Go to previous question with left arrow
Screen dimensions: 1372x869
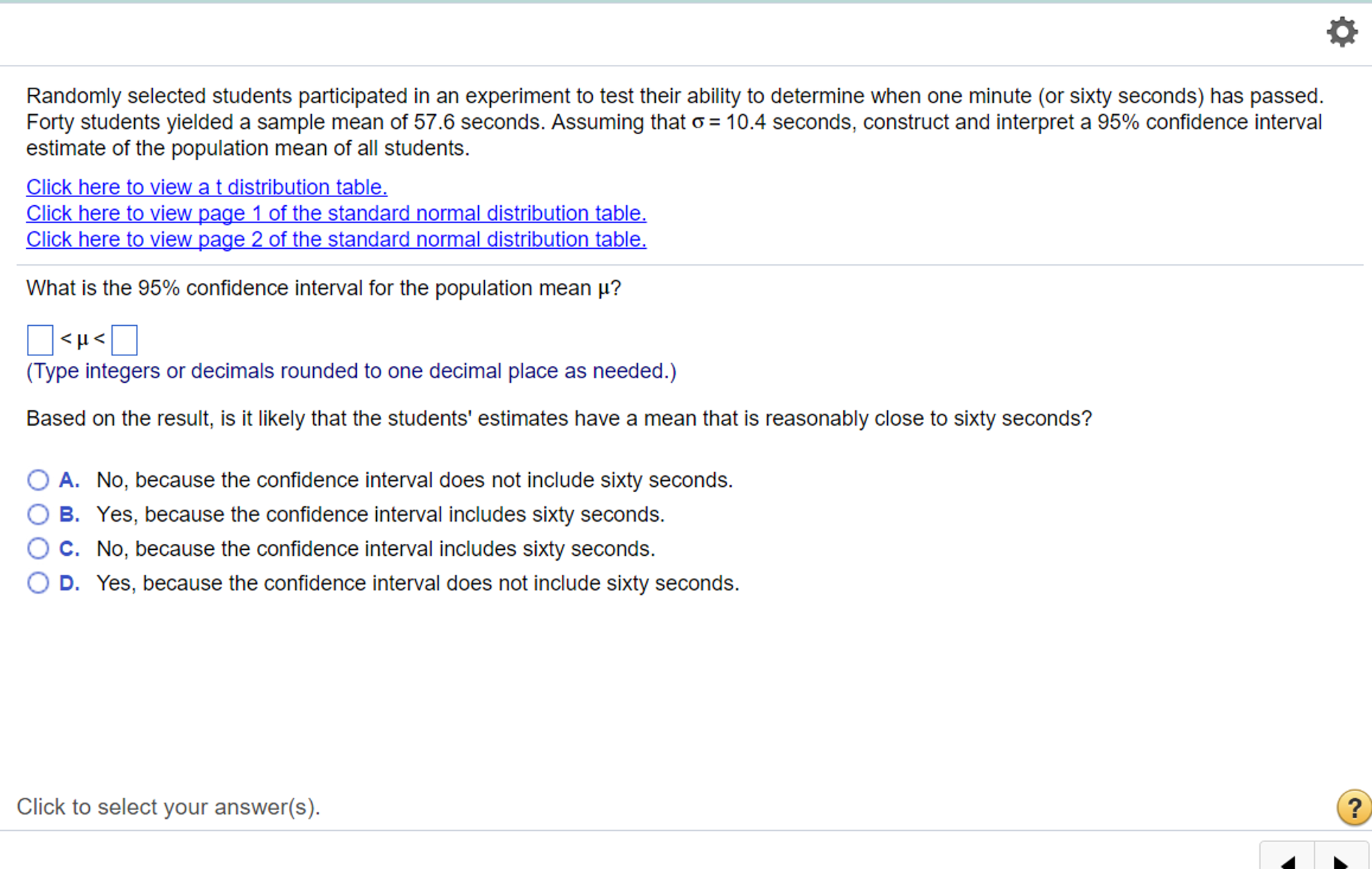tap(1288, 861)
